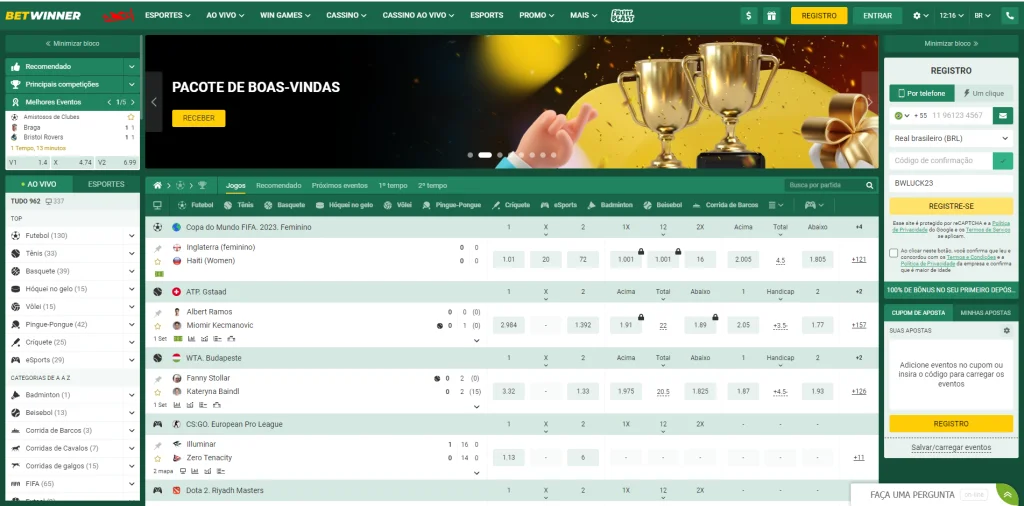
Task: Open the dollar payments icon
Action: point(748,16)
